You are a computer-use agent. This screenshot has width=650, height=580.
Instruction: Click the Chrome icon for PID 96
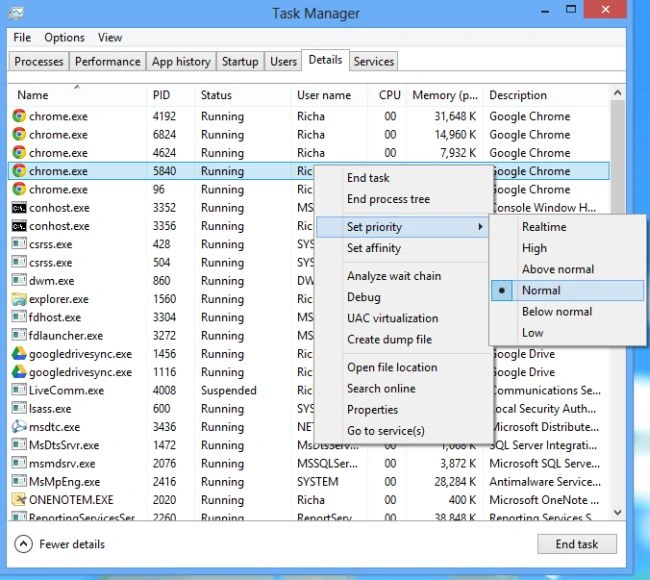(x=19, y=189)
